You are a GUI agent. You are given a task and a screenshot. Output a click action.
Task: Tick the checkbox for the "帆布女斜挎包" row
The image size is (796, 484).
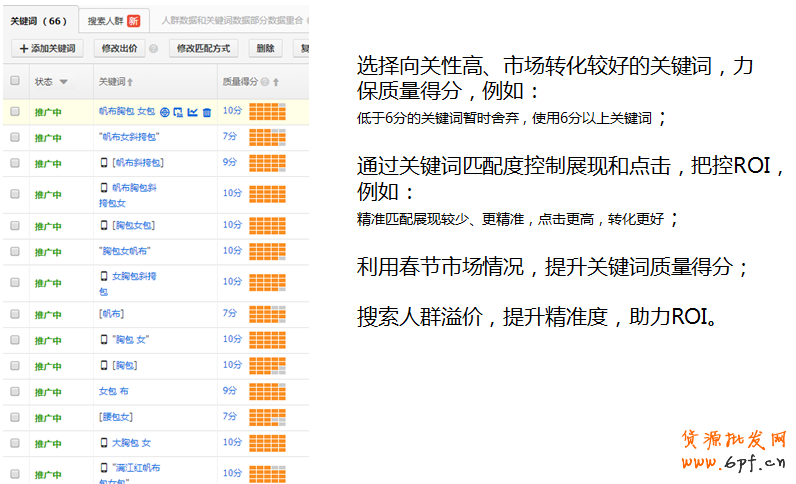tap(15, 137)
